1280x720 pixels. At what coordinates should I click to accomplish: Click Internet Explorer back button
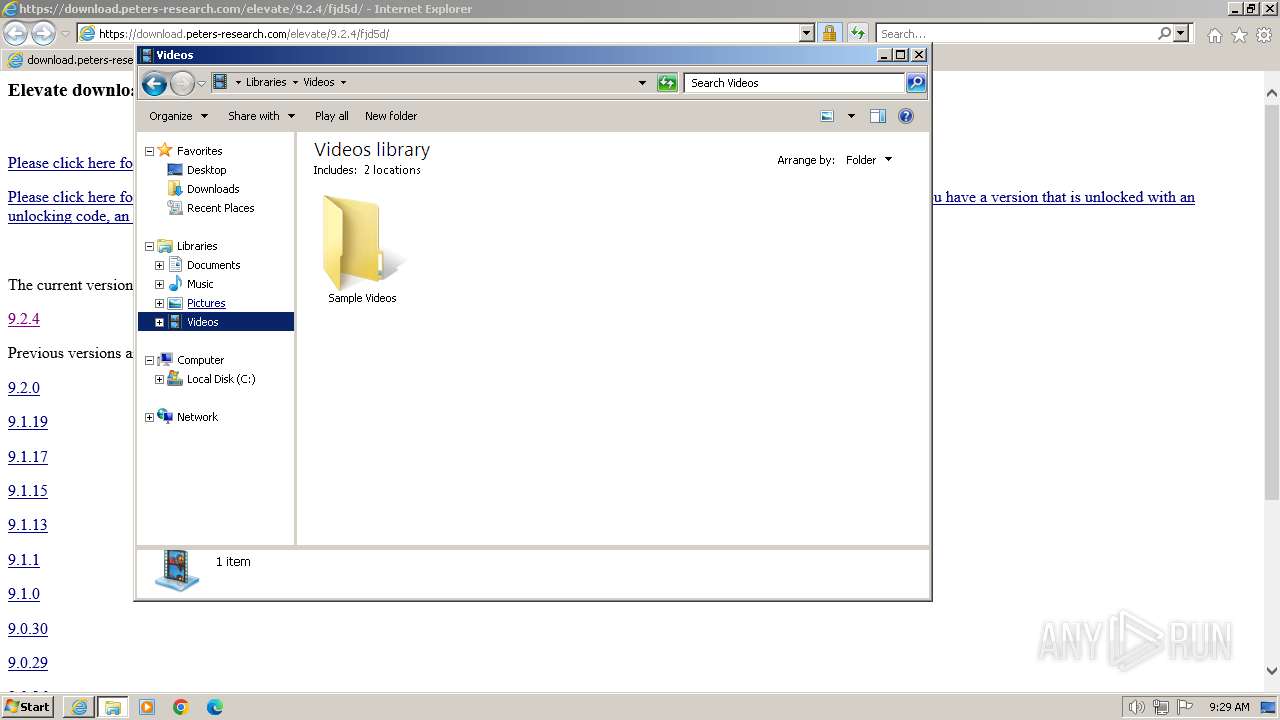click(x=16, y=33)
